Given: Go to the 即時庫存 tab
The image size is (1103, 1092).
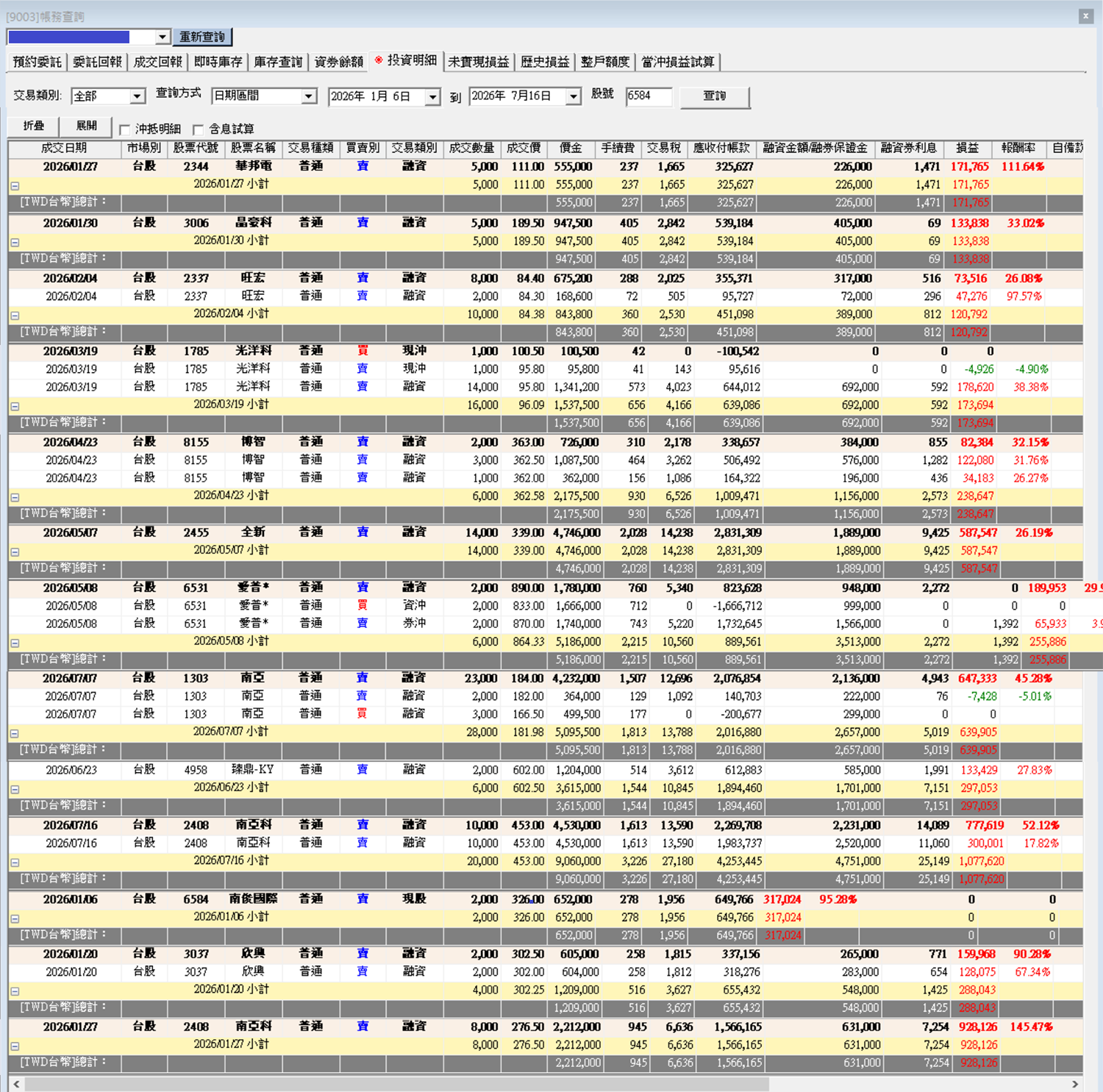Looking at the screenshot, I should [x=218, y=62].
